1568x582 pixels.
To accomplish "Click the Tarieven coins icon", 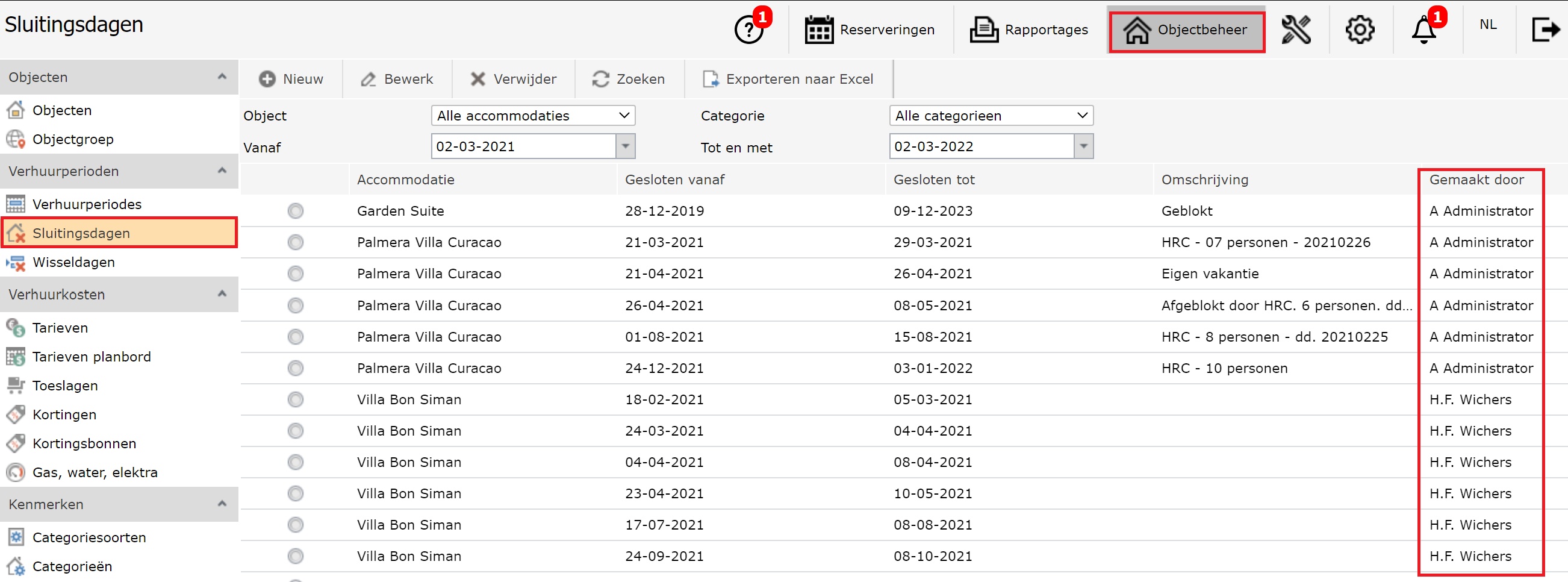I will coord(16,328).
